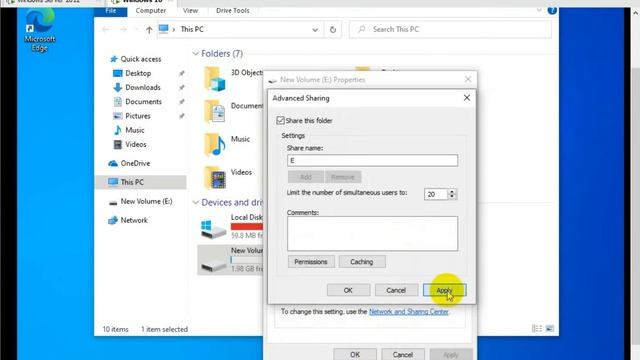The image size is (640, 360).
Task: Increase the simultaneous users limit
Action: [452, 191]
